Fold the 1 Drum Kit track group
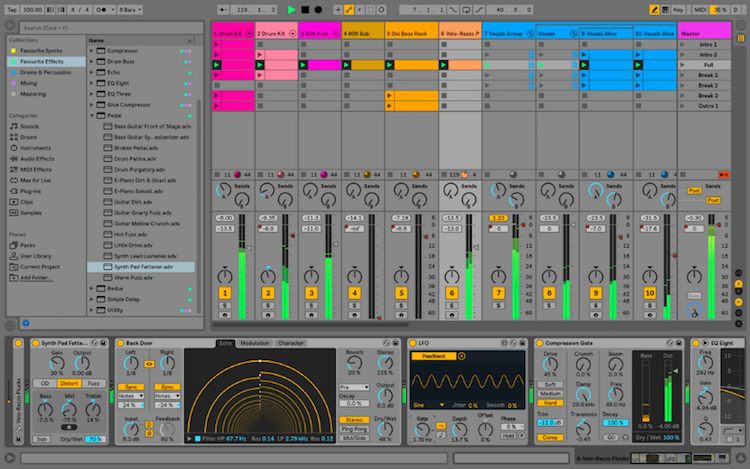 click(249, 34)
